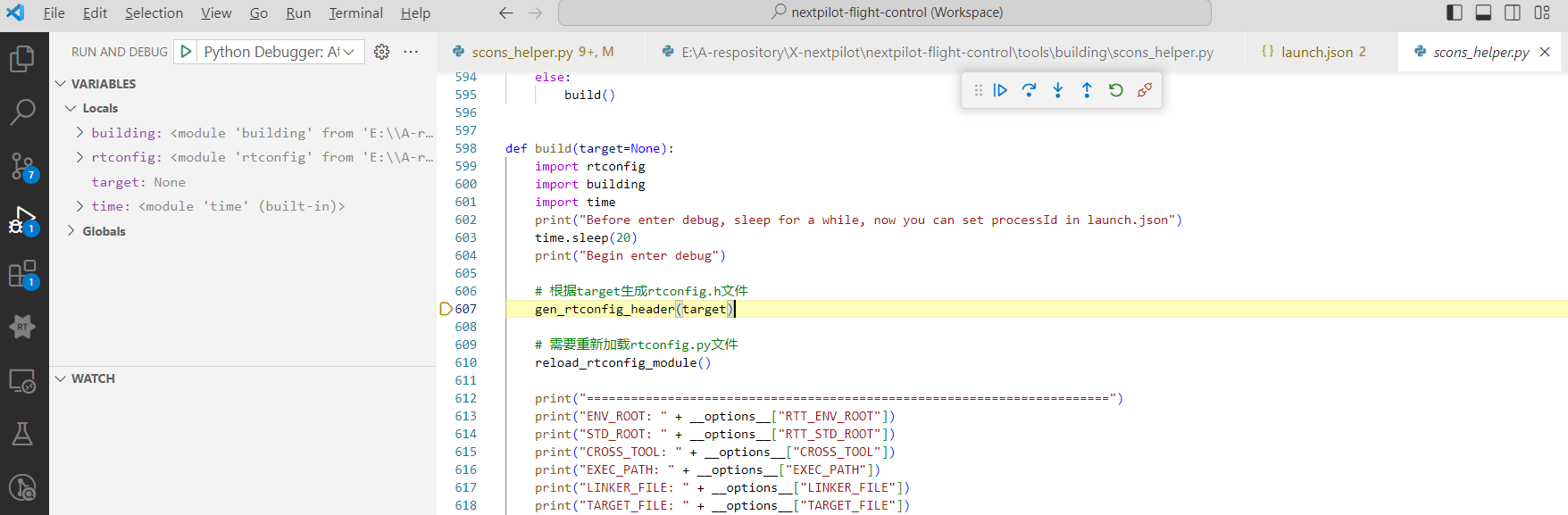Open the Search view in activity bar
The image size is (1568, 515).
click(x=22, y=112)
